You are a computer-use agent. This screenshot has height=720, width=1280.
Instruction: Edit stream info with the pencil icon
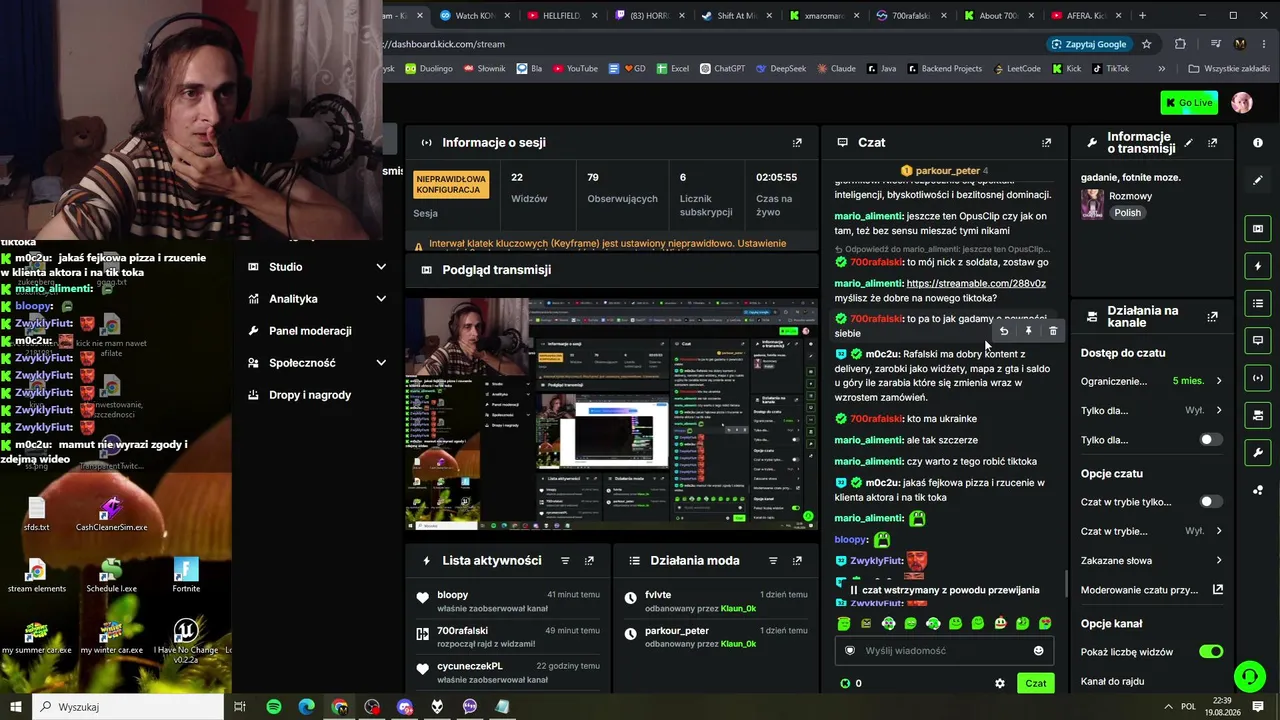pos(1188,143)
